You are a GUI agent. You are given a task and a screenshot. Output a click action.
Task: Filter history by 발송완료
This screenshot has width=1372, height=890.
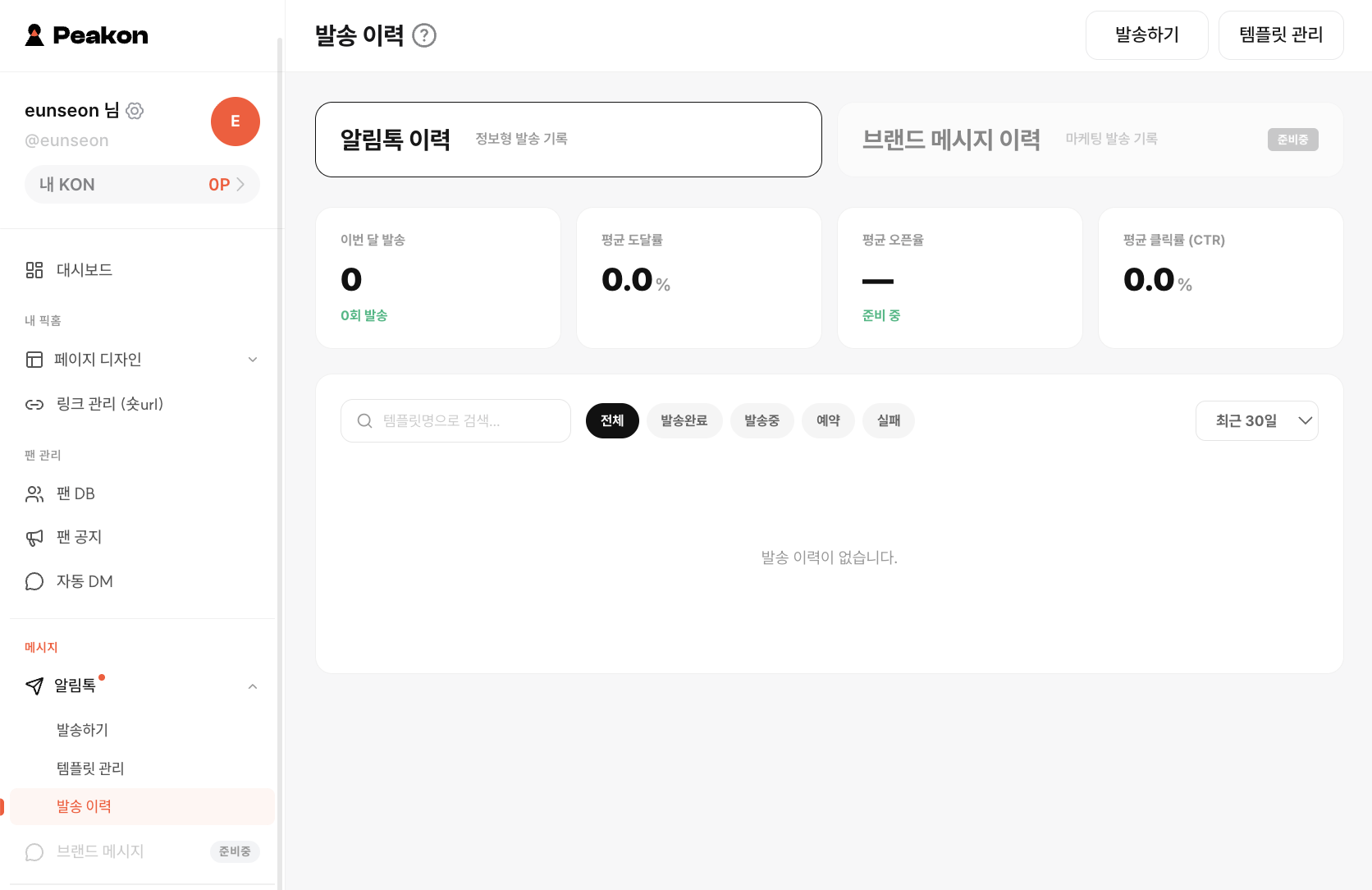click(684, 420)
